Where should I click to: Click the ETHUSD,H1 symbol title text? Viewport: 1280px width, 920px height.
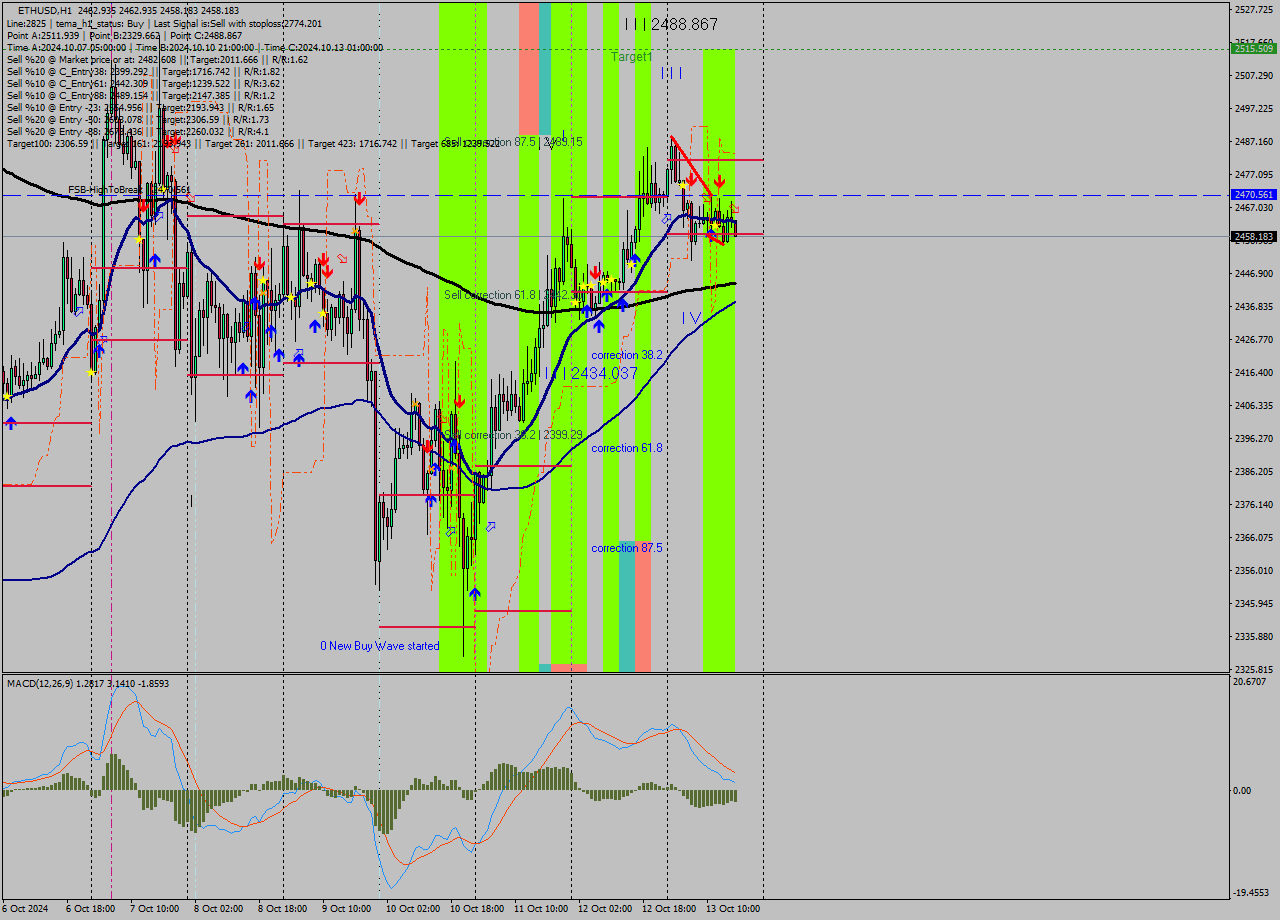(x=44, y=10)
